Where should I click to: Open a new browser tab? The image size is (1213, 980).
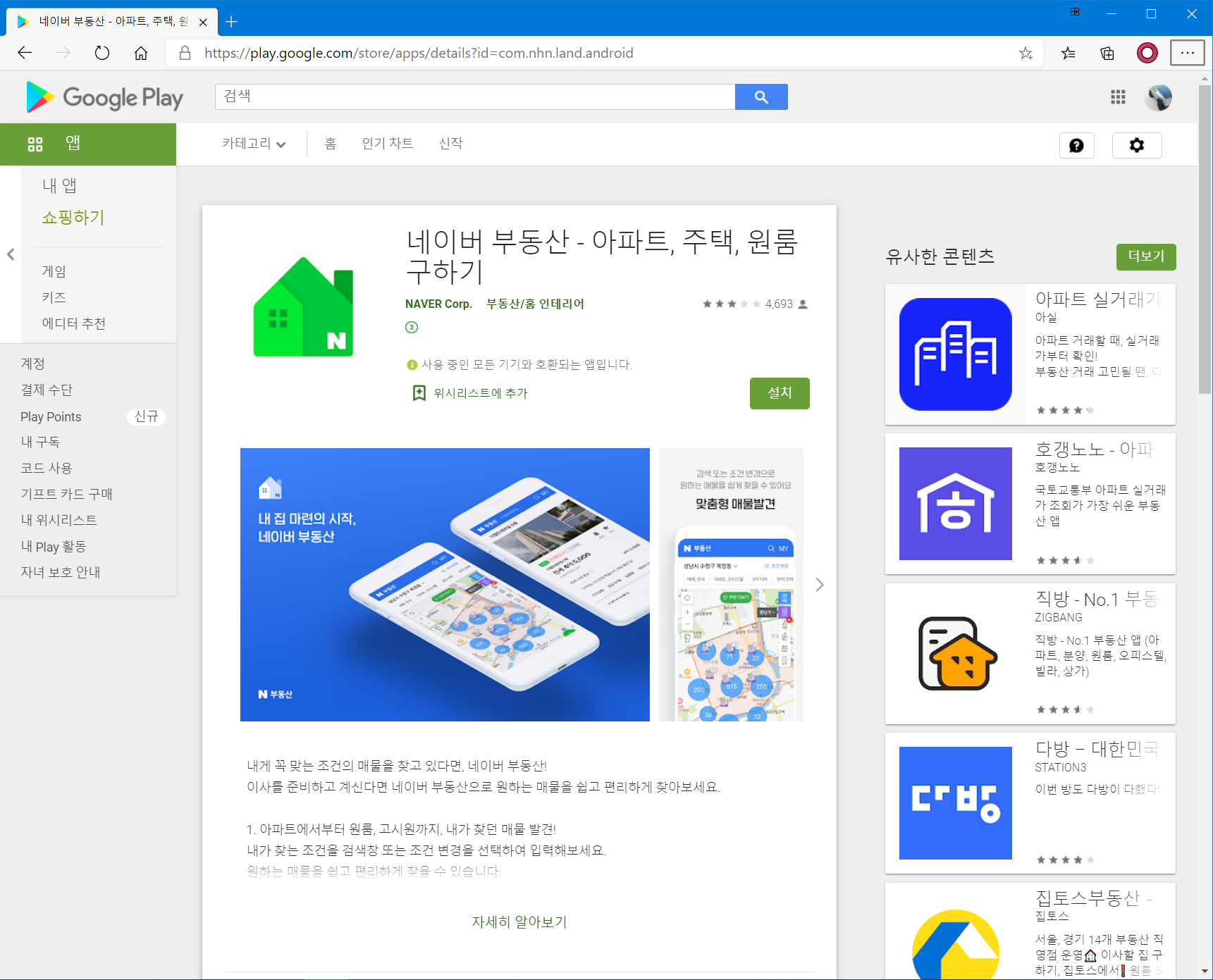pyautogui.click(x=231, y=22)
